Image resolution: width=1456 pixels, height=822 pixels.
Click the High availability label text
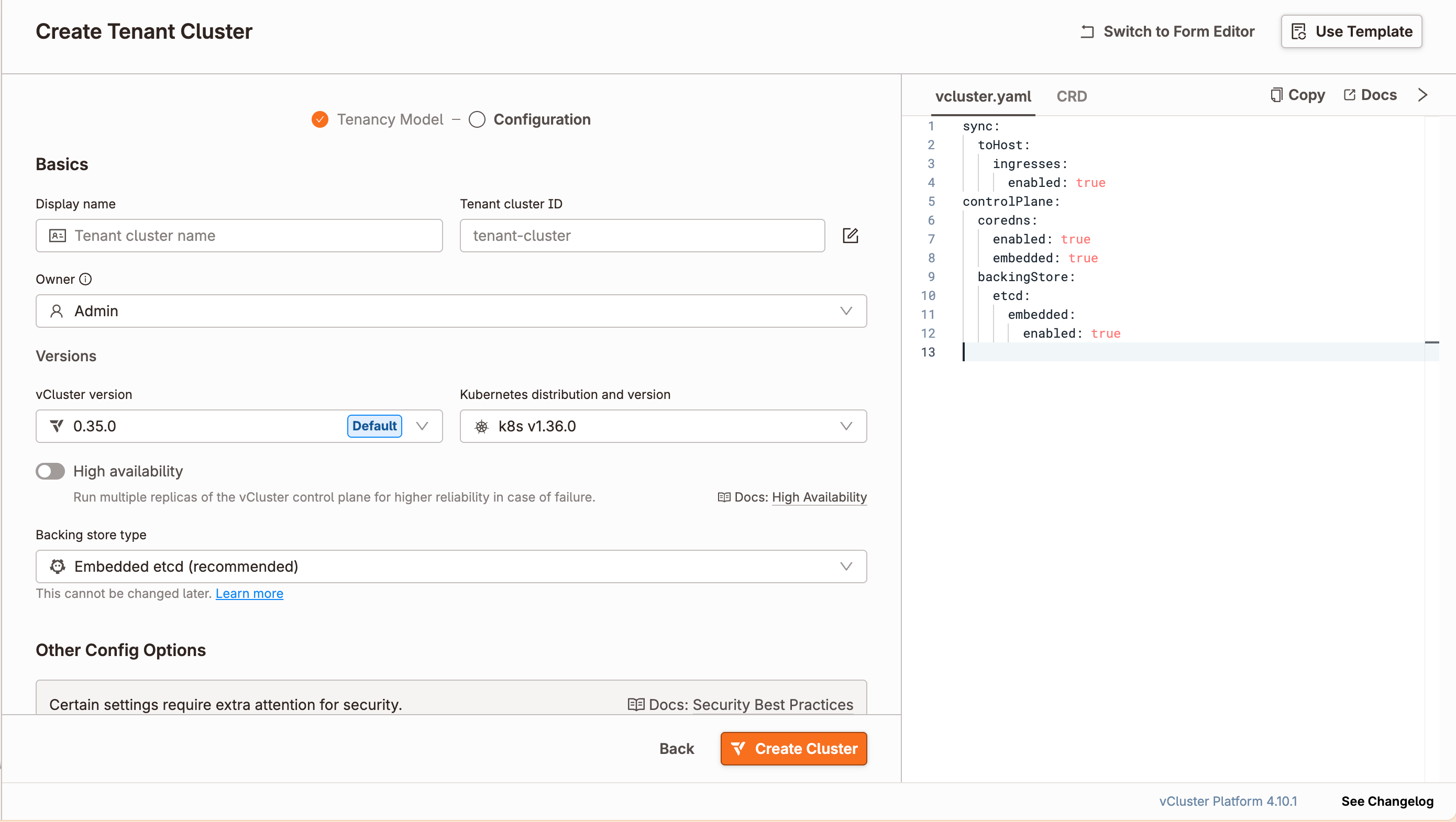(x=128, y=471)
